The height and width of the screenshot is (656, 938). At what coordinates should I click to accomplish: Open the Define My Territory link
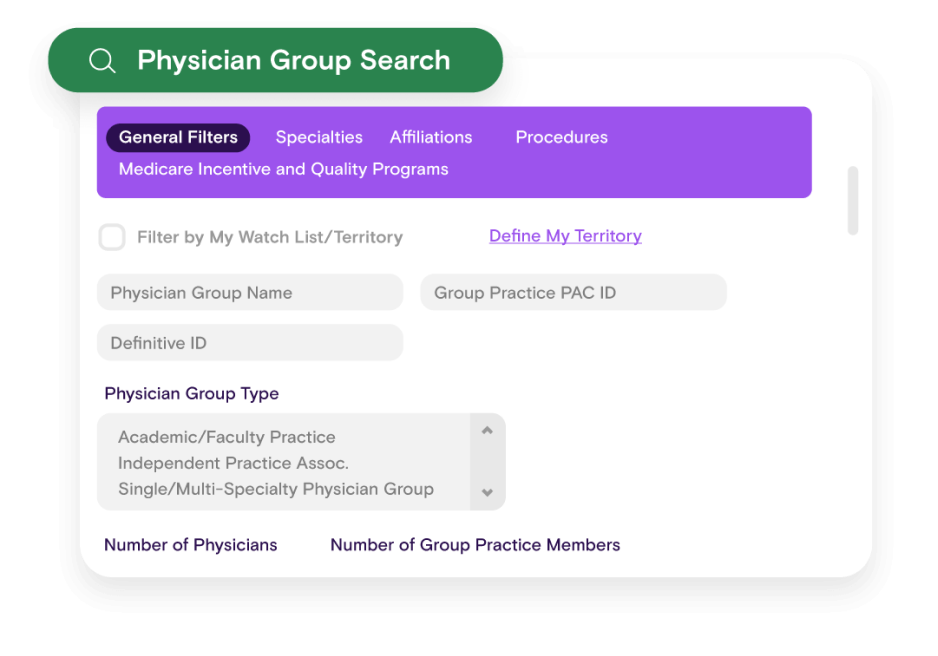[x=565, y=236]
